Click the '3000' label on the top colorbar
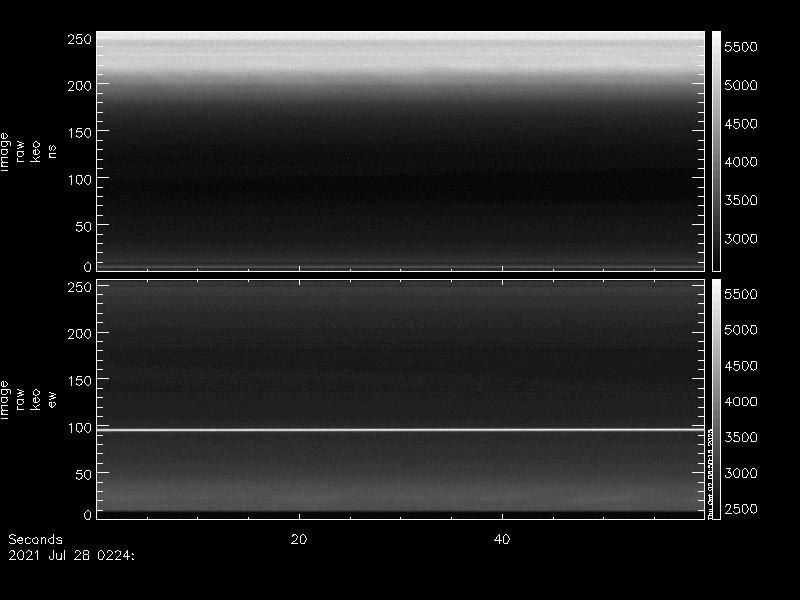Image resolution: width=800 pixels, height=600 pixels. click(x=742, y=239)
